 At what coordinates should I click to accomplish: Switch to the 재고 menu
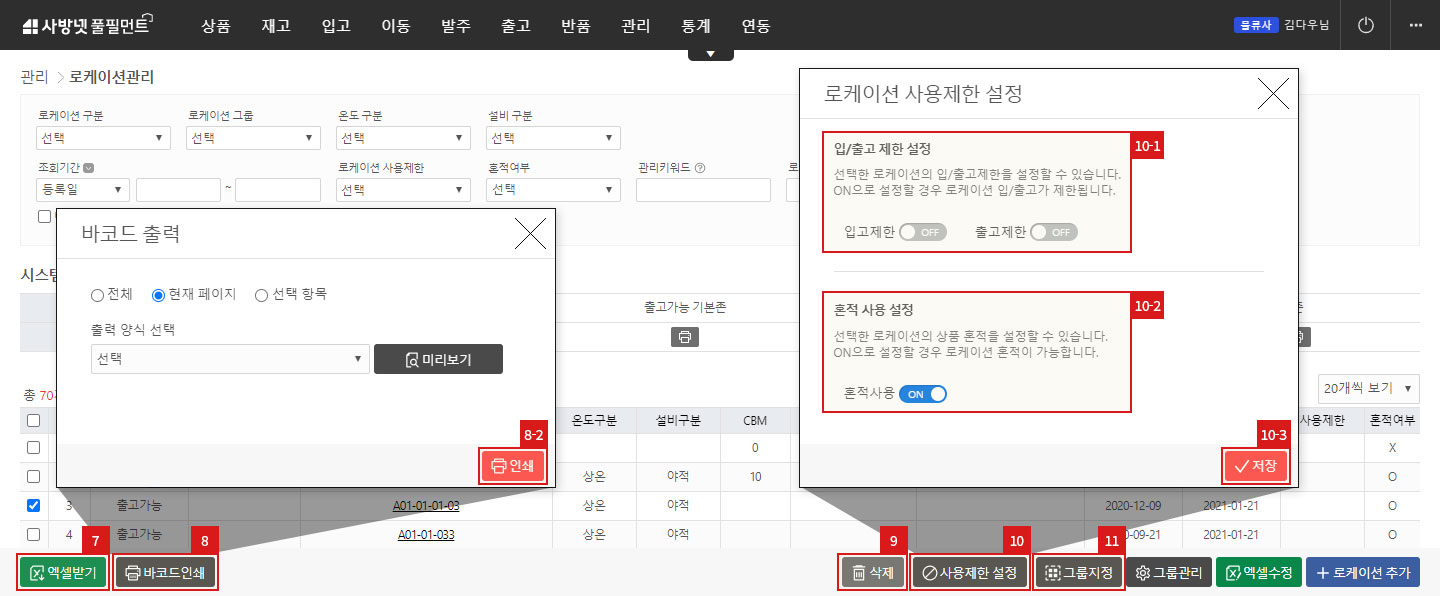pos(276,24)
